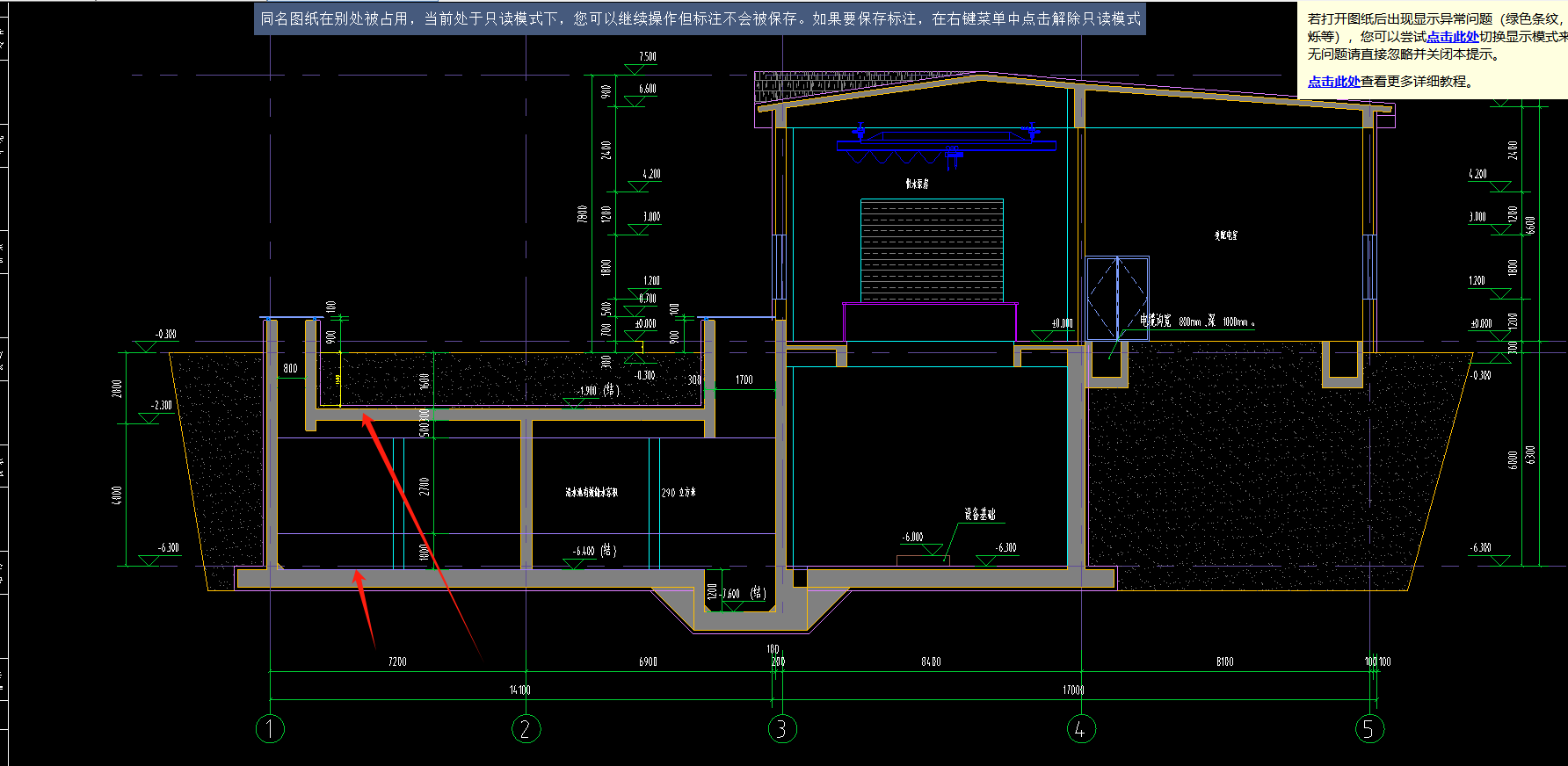The height and width of the screenshot is (766, 1568).
Task: Click the 变配电室 room label
Action: [1225, 235]
